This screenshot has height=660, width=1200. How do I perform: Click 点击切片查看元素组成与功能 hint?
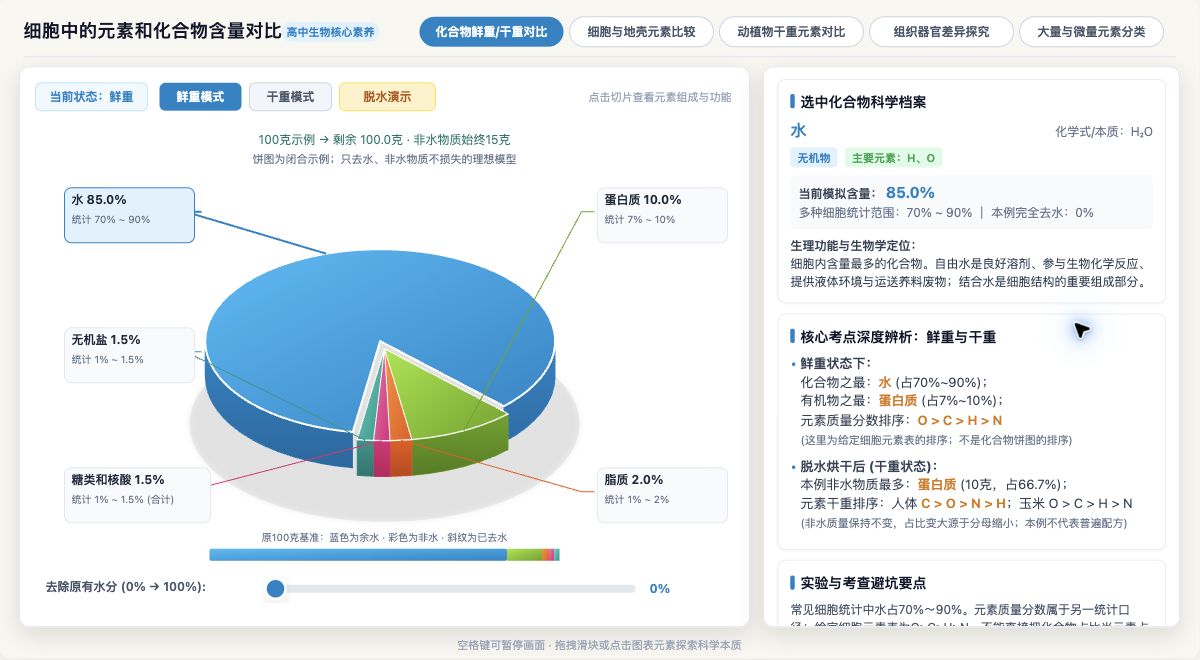point(660,97)
